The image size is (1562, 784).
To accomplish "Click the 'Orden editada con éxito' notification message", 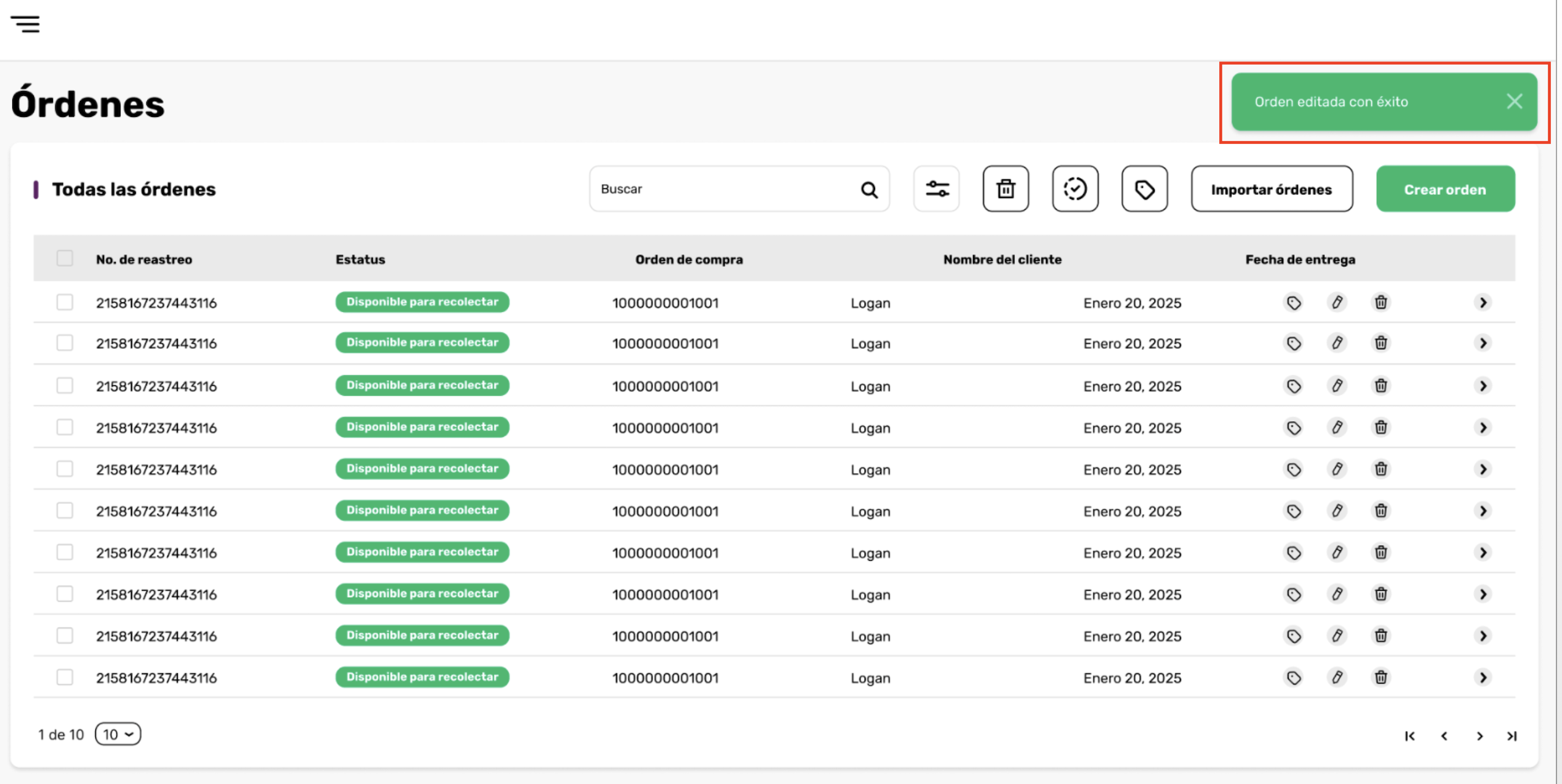I will (x=1331, y=102).
